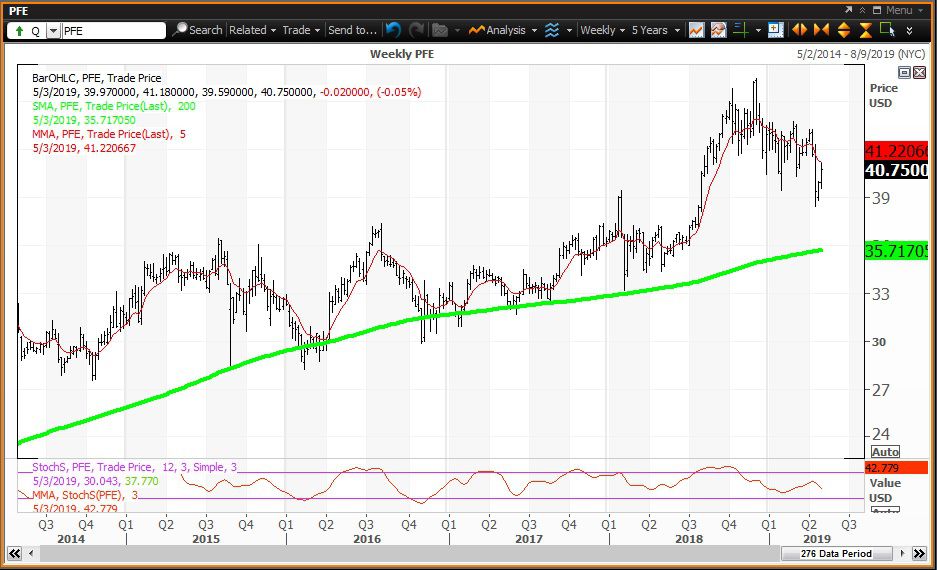Click the compress horizontally orange arrows icon
937x570 pixels.
(822, 30)
